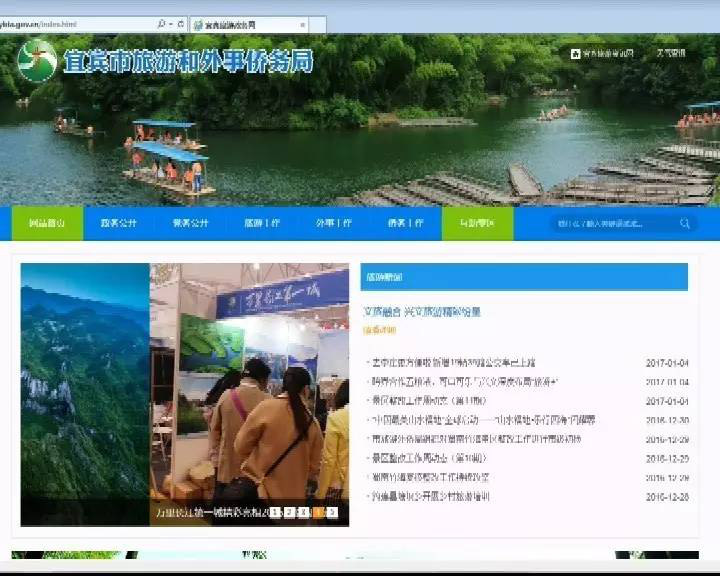The width and height of the screenshot is (720, 576).
Task: Click the site search keyword input field
Action: click(615, 224)
